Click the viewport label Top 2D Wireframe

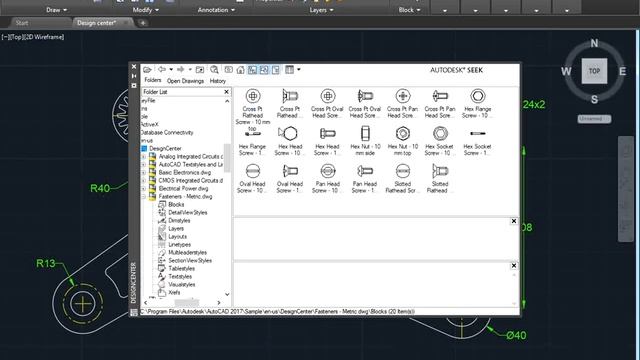click(33, 37)
